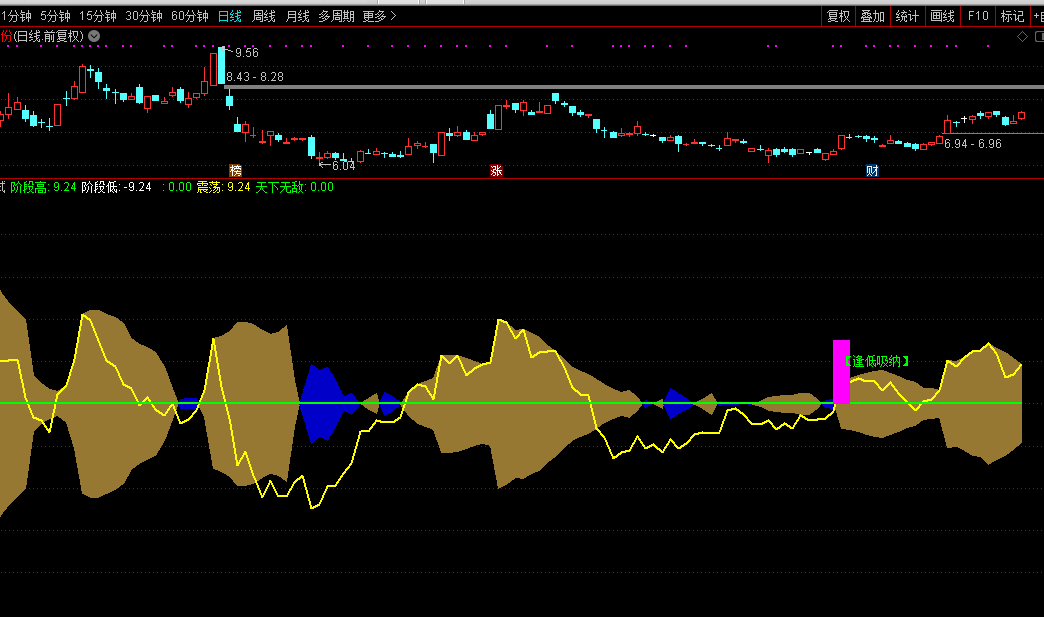Toggle 叠加 overlay comparison
This screenshot has width=1044, height=617.
(872, 16)
